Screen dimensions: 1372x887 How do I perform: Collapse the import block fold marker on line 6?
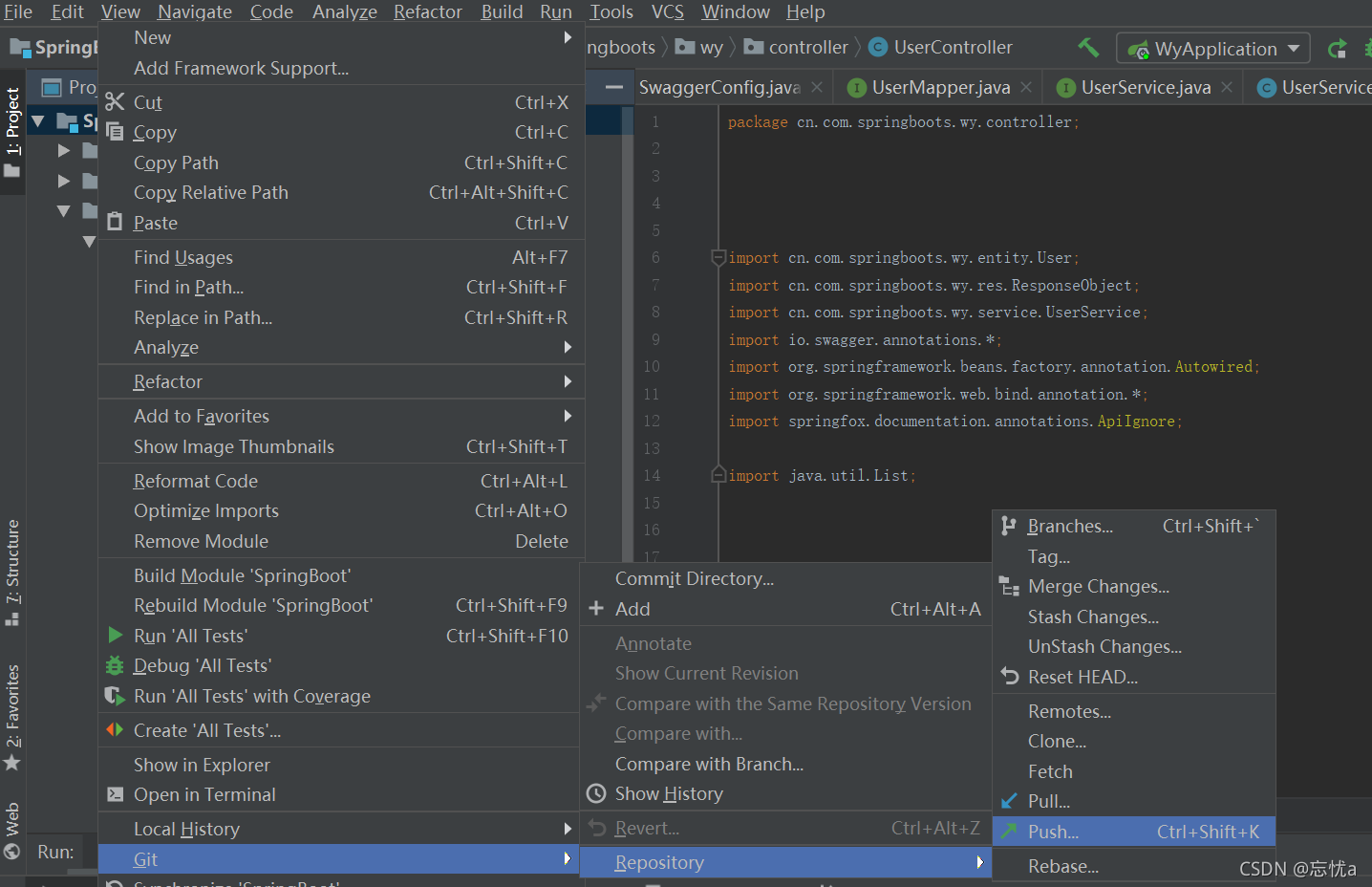pos(718,257)
